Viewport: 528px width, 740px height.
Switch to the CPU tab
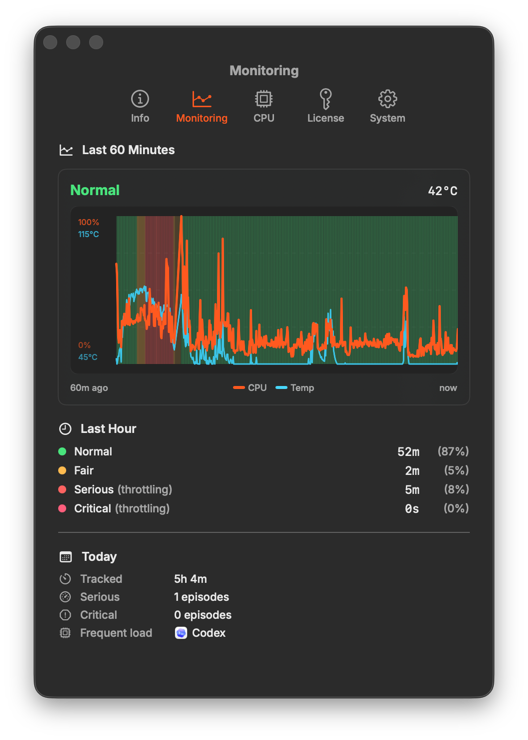tap(263, 106)
